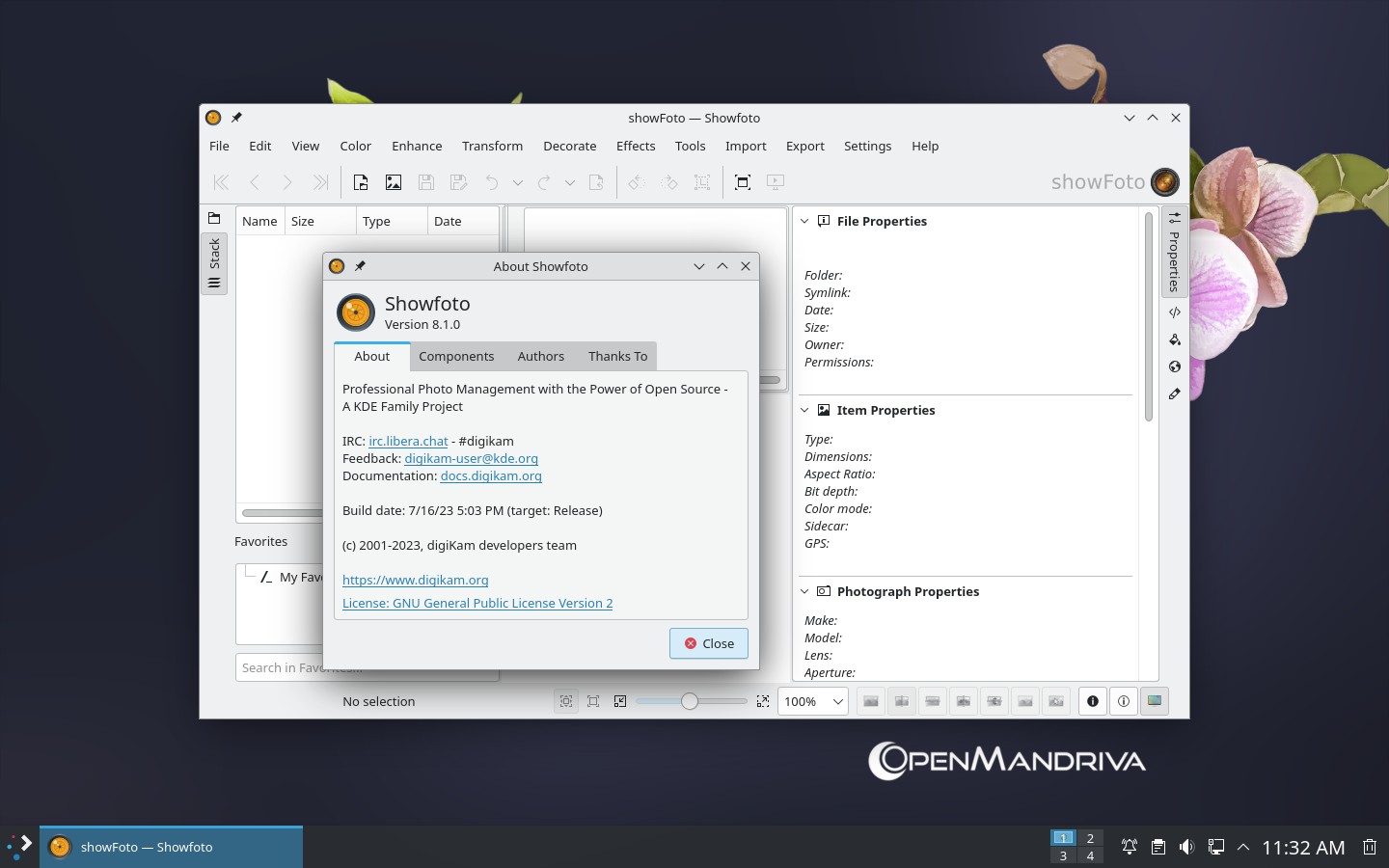This screenshot has height=868, width=1389.
Task: Click the rotate right toolbar icon
Action: pyautogui.click(x=669, y=182)
